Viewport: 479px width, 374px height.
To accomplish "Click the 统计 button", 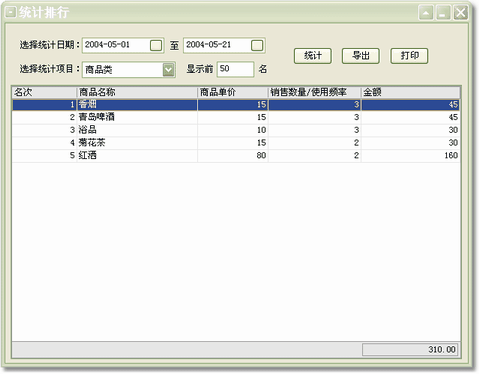I will (x=313, y=56).
